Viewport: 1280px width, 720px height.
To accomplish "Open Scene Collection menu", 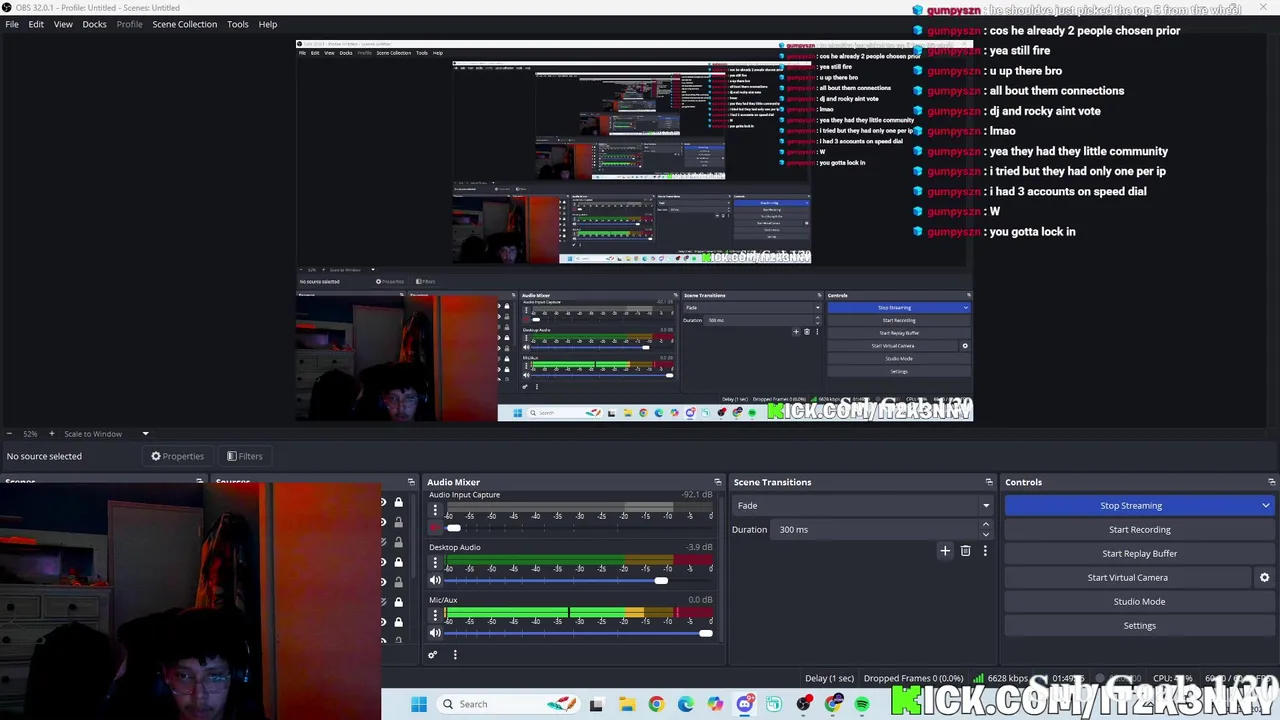I will 184,24.
